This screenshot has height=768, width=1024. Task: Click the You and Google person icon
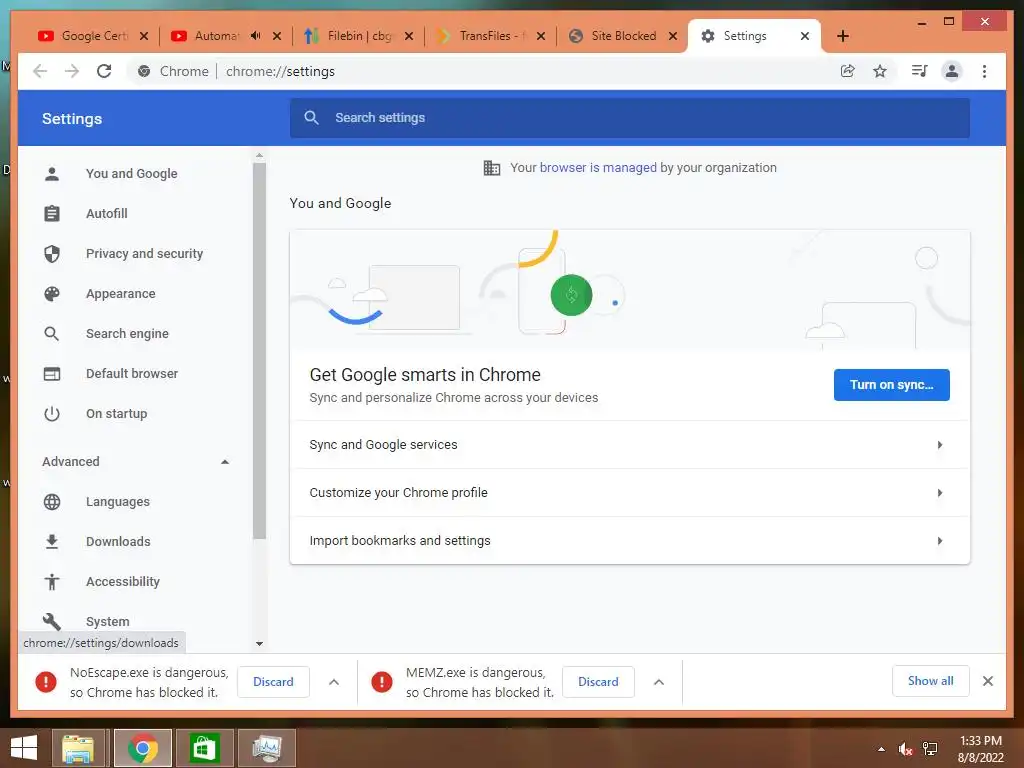click(52, 174)
